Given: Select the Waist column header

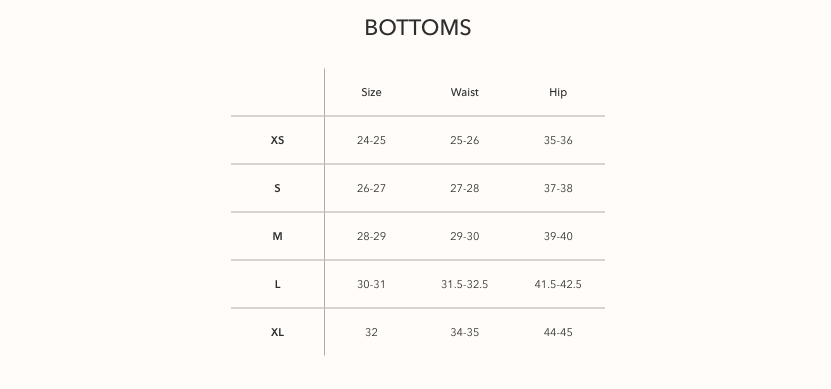Looking at the screenshot, I should 464,92.
